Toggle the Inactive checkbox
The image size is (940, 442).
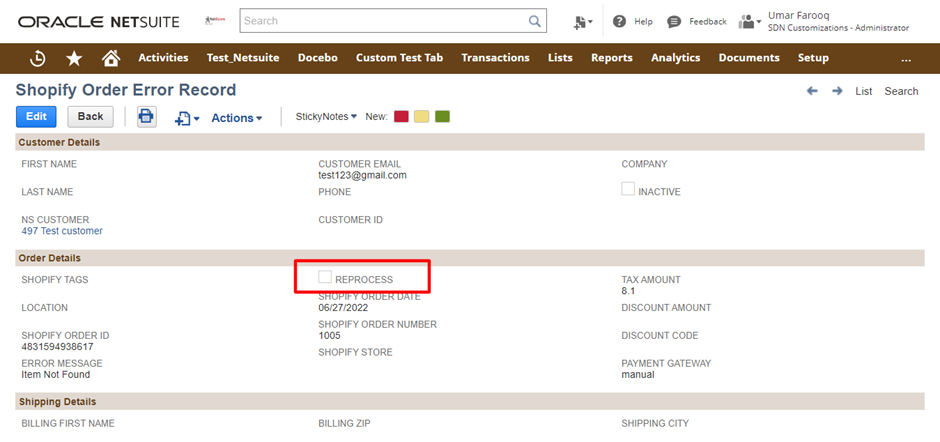(628, 189)
